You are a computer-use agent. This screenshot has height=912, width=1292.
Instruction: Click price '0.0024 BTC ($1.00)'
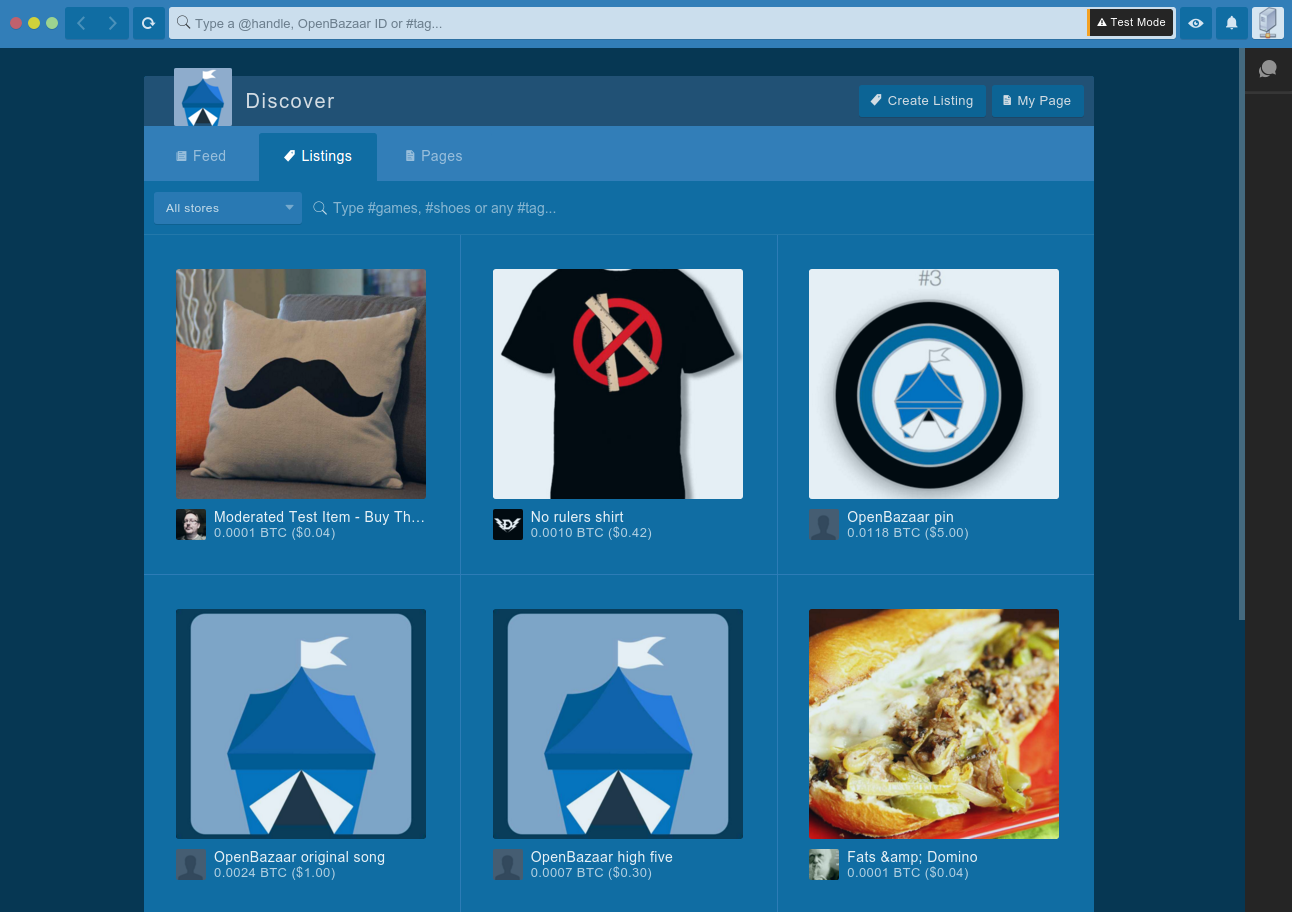[275, 873]
